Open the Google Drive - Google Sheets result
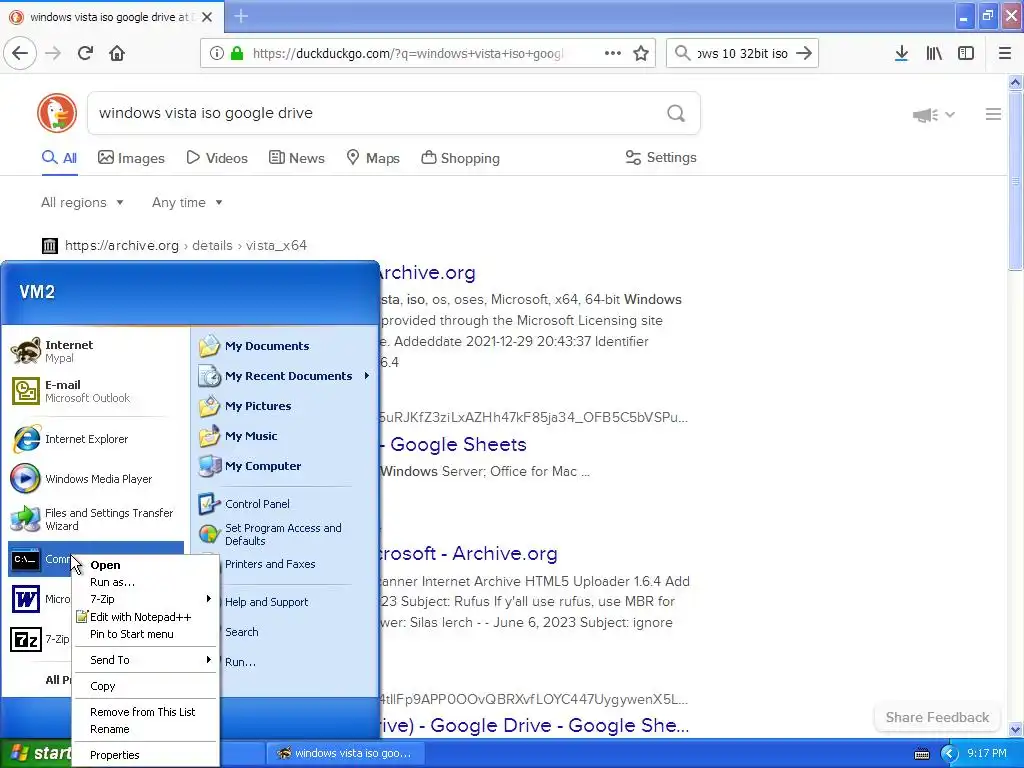1024x768 pixels. (x=534, y=725)
